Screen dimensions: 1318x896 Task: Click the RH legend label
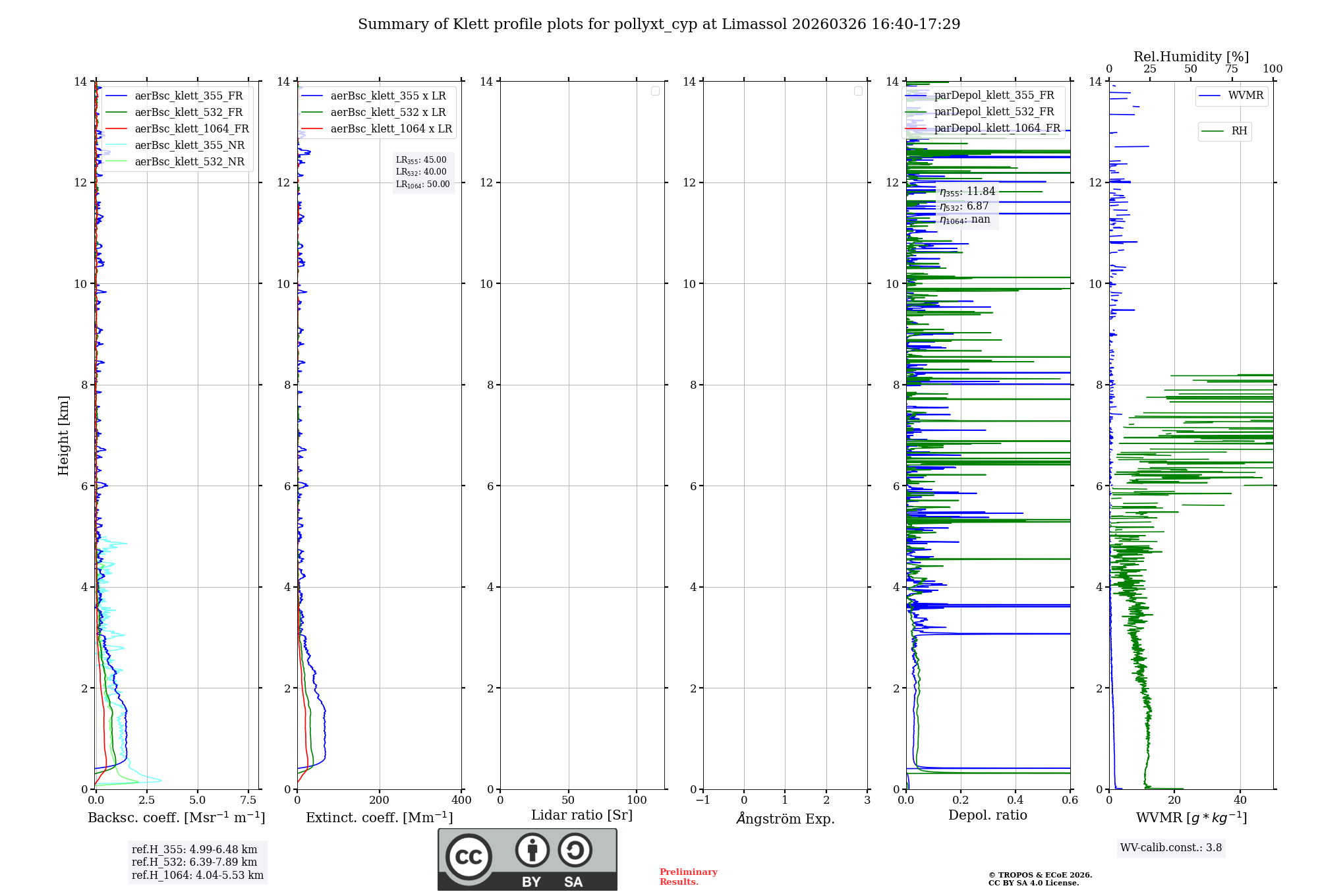click(1239, 131)
